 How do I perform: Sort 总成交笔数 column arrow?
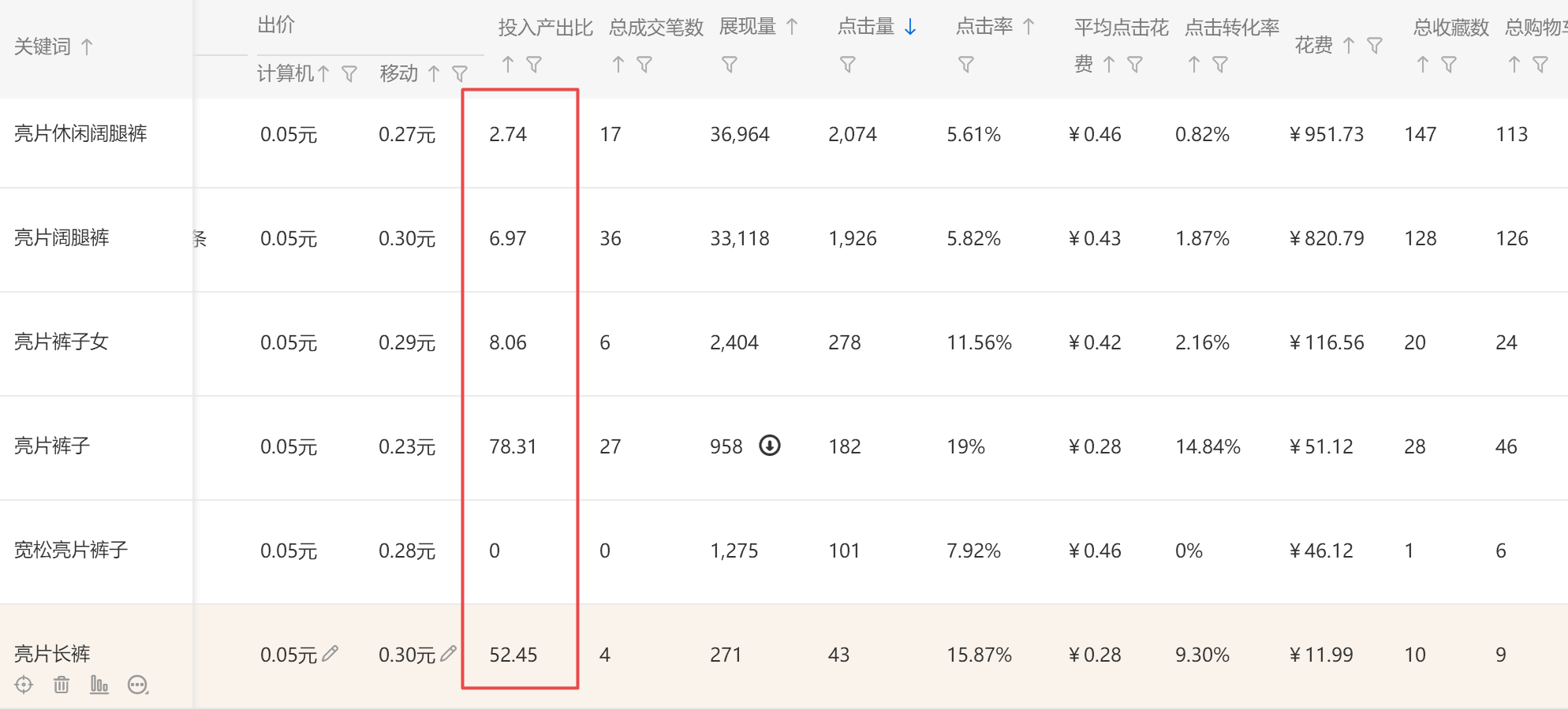tap(618, 64)
